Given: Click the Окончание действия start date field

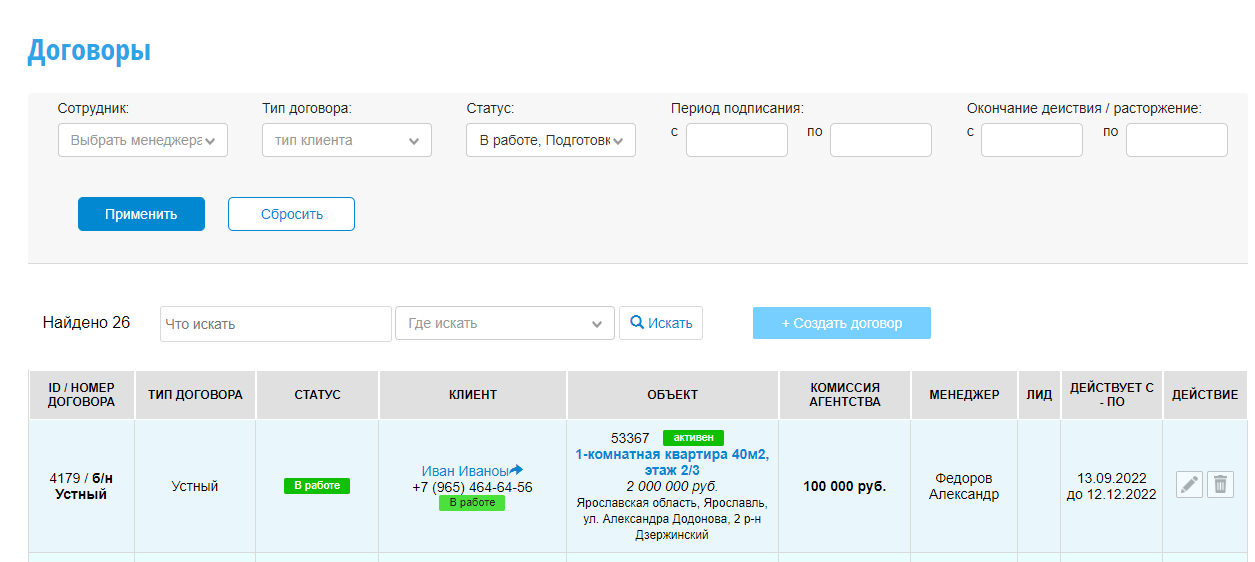Looking at the screenshot, I should coord(1032,140).
